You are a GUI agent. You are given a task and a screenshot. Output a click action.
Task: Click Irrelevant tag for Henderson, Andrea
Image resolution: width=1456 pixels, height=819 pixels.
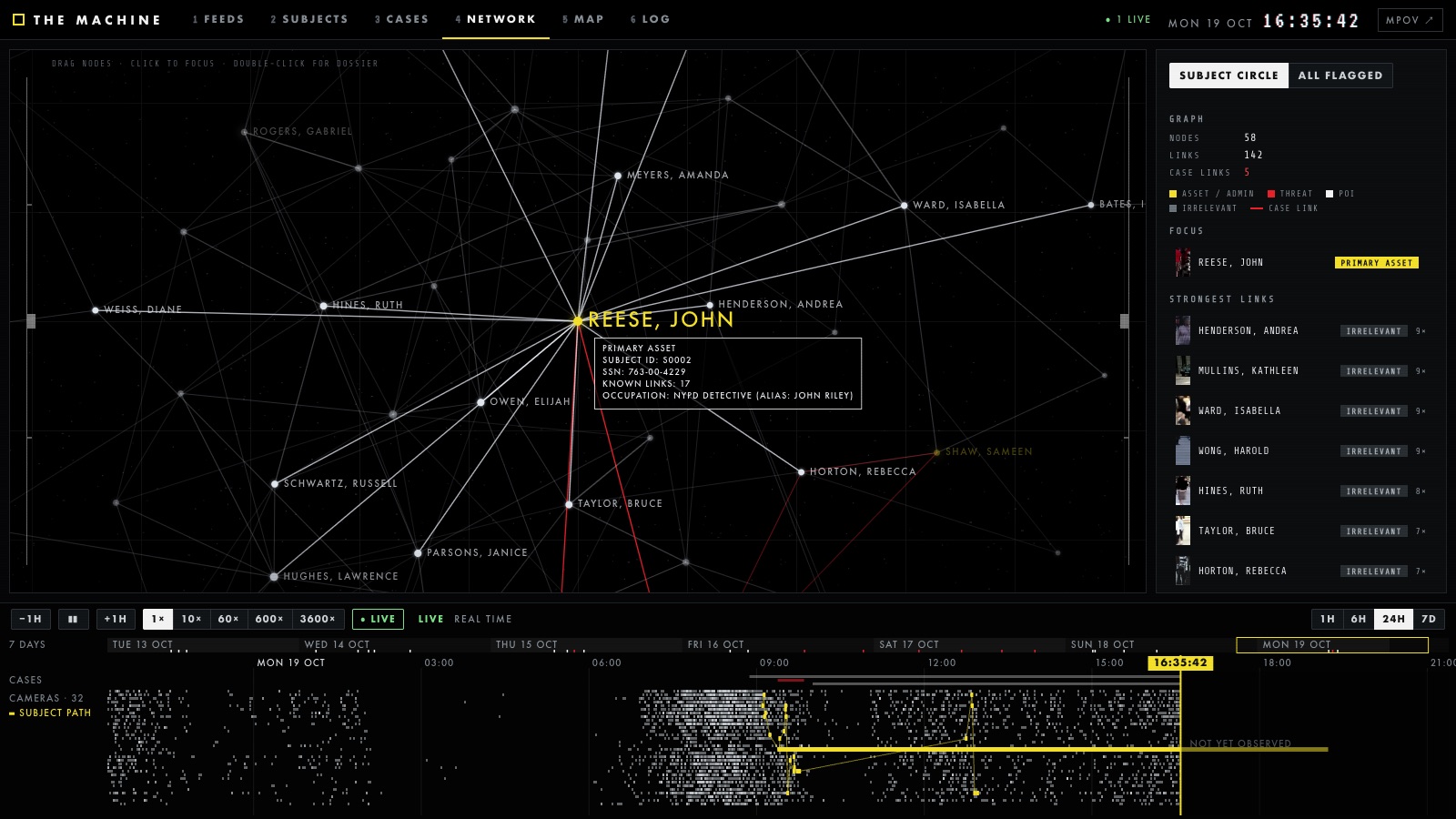click(x=1374, y=331)
